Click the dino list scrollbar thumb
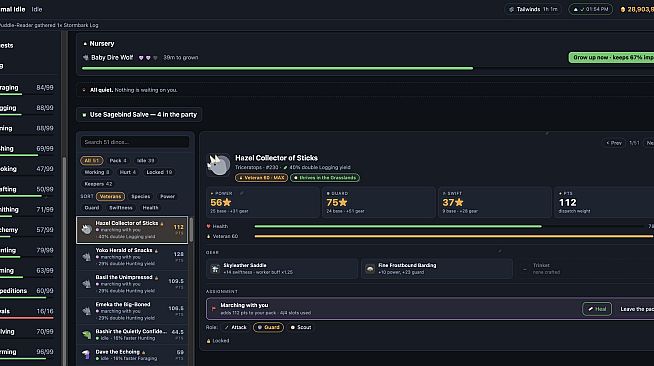This screenshot has width=654, height=366. (191, 229)
